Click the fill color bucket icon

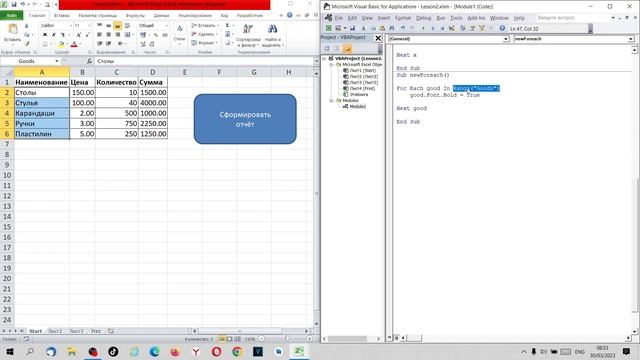pos(61,44)
